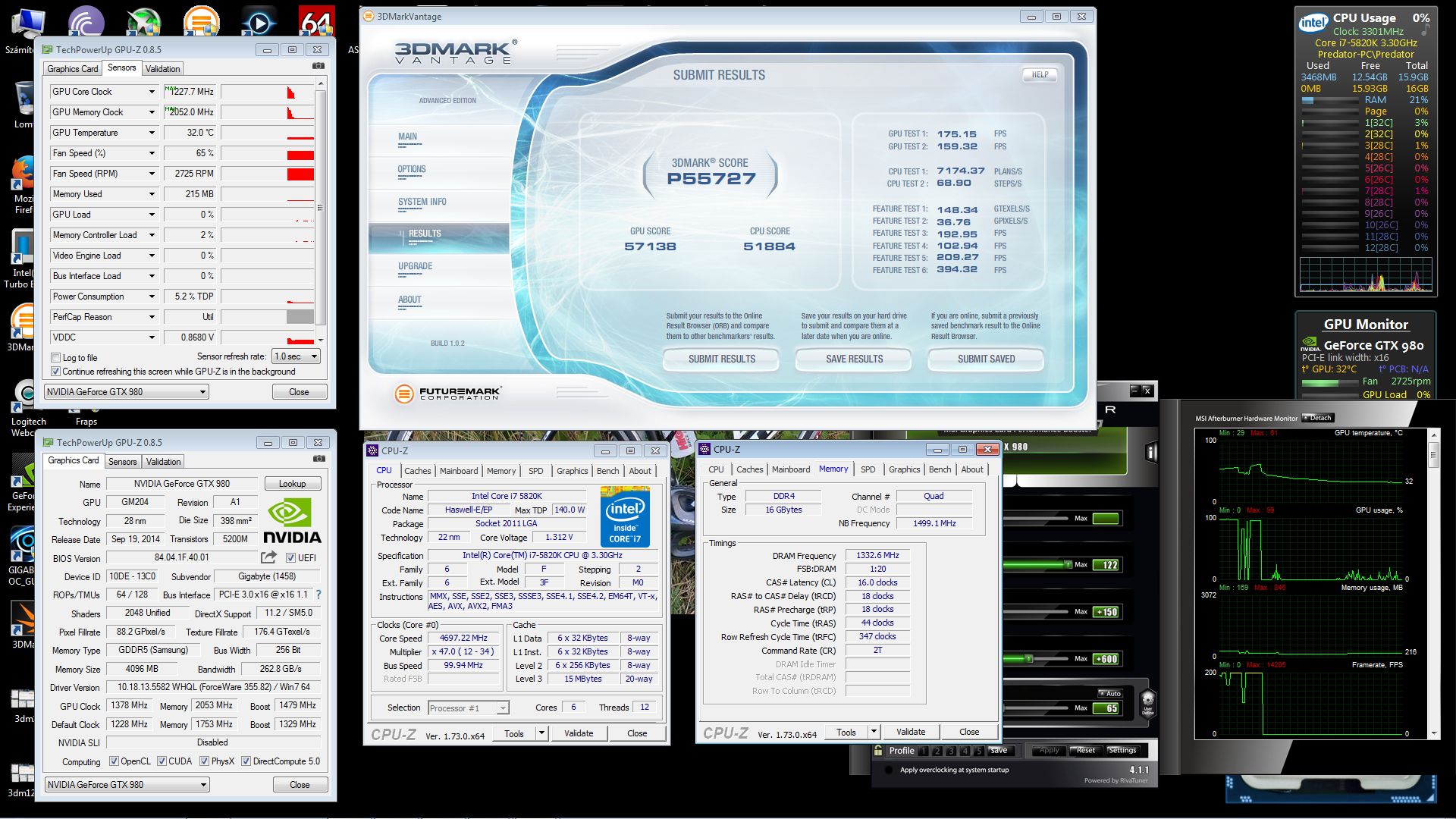This screenshot has width=1456, height=819.
Task: Expand the GPU Temperature sensor dropdown
Action: (x=152, y=133)
